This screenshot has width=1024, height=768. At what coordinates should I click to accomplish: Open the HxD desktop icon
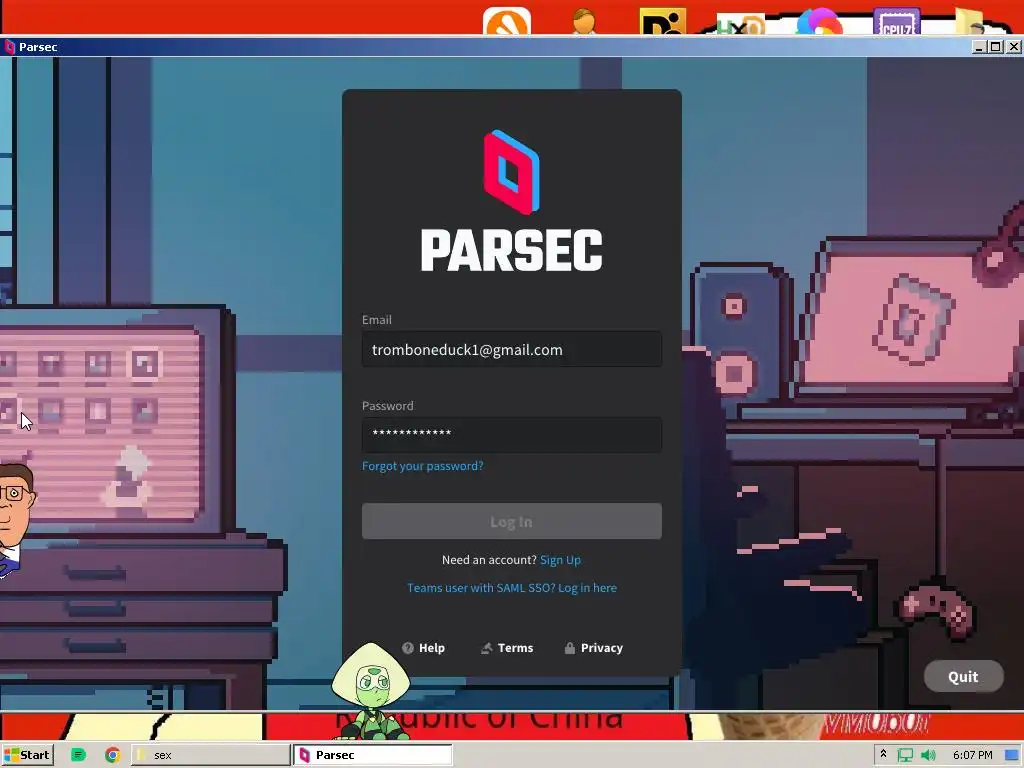(741, 24)
